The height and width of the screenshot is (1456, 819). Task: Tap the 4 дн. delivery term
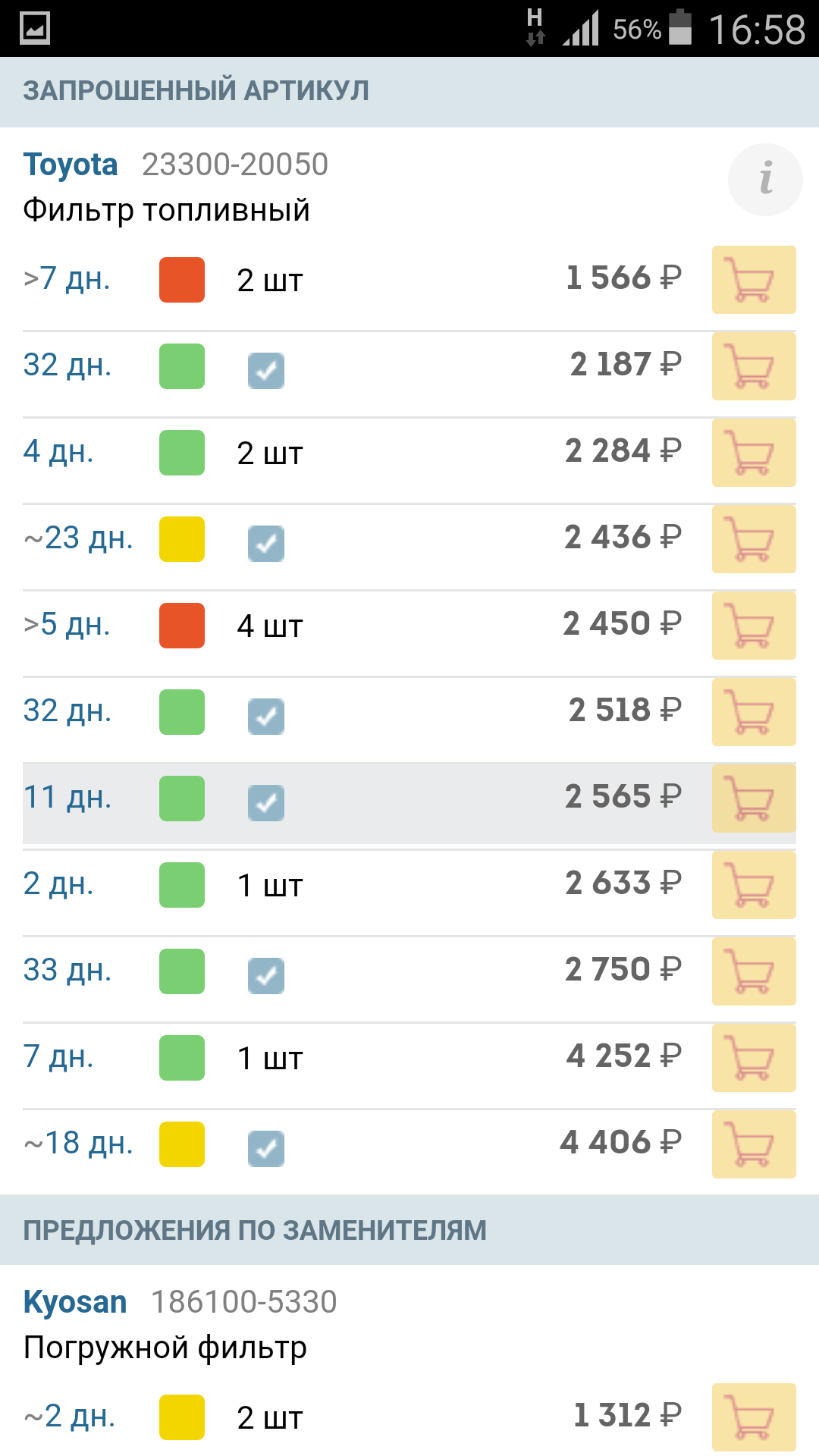(x=58, y=451)
